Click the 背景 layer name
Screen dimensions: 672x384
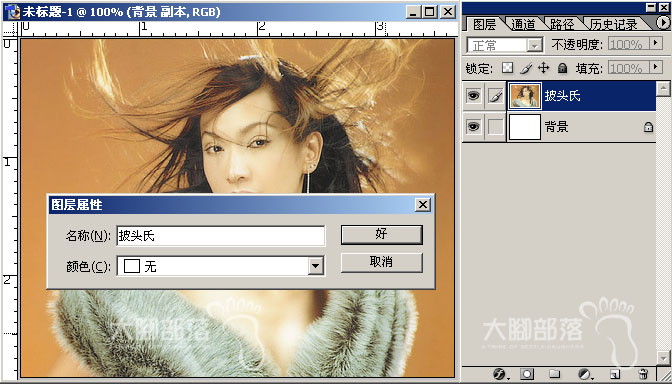pos(556,127)
